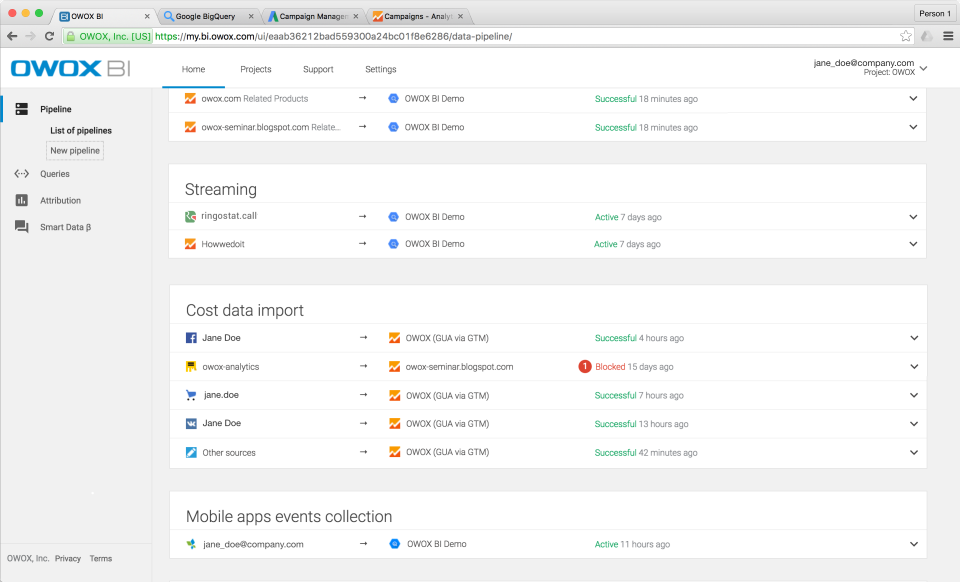
Task: Click the Pipeline sidebar icon
Action: coord(22,109)
